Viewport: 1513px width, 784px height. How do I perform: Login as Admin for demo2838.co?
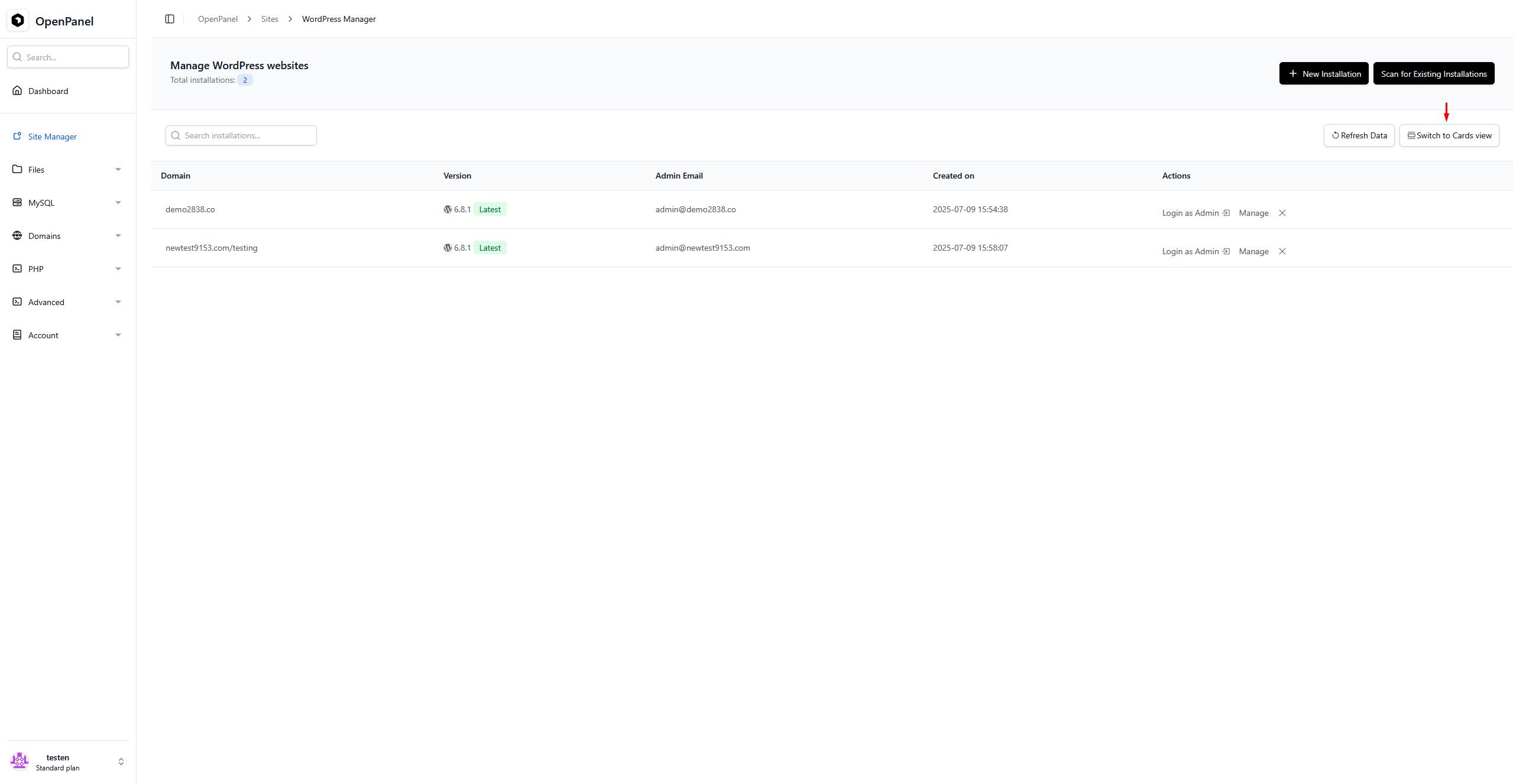click(x=1196, y=213)
